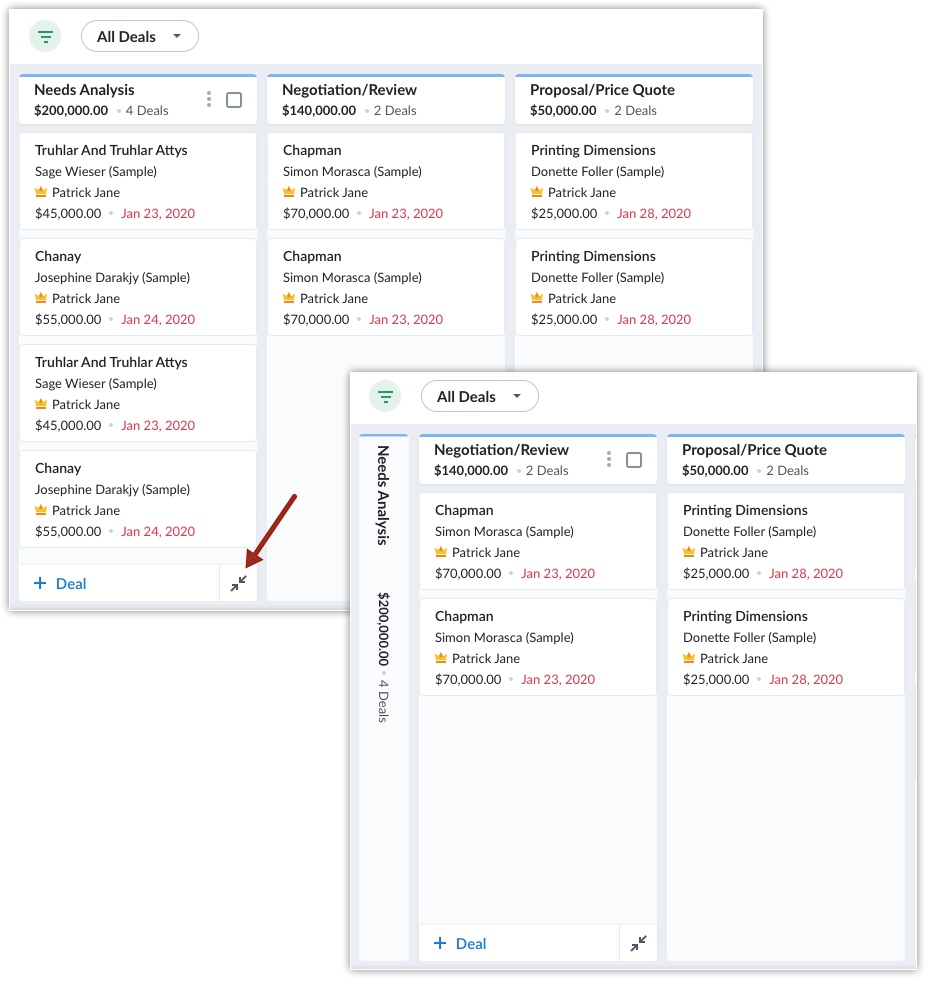Click the green filter icon in back panel
This screenshot has width=930, height=983.
tap(45, 37)
